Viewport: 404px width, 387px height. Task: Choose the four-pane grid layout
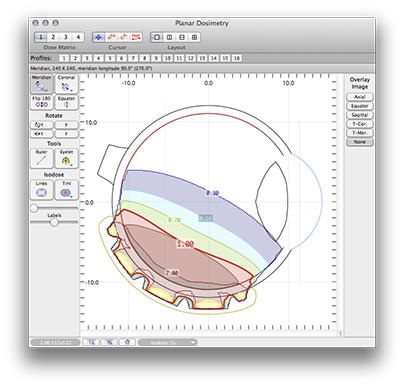194,37
